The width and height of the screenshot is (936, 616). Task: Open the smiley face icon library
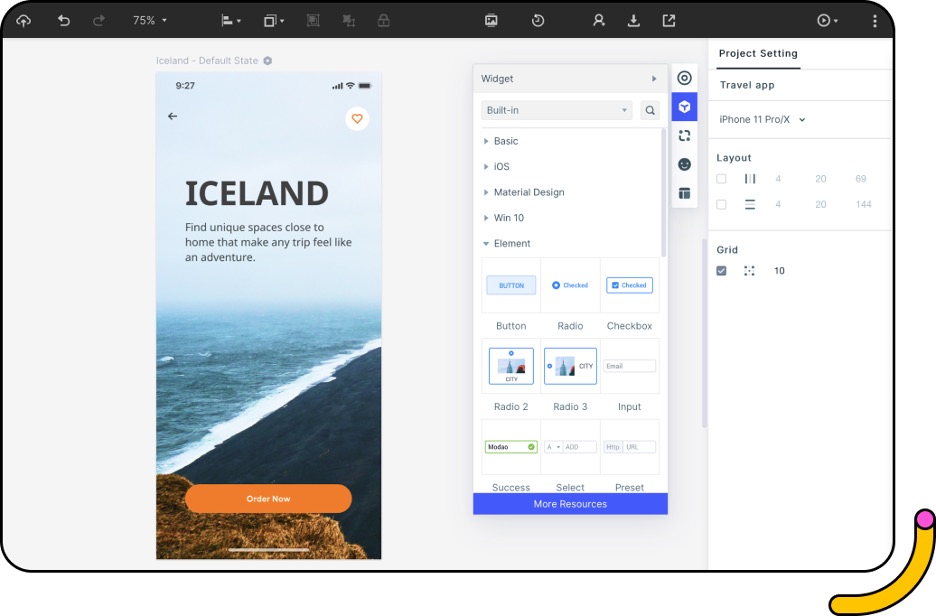coord(684,164)
